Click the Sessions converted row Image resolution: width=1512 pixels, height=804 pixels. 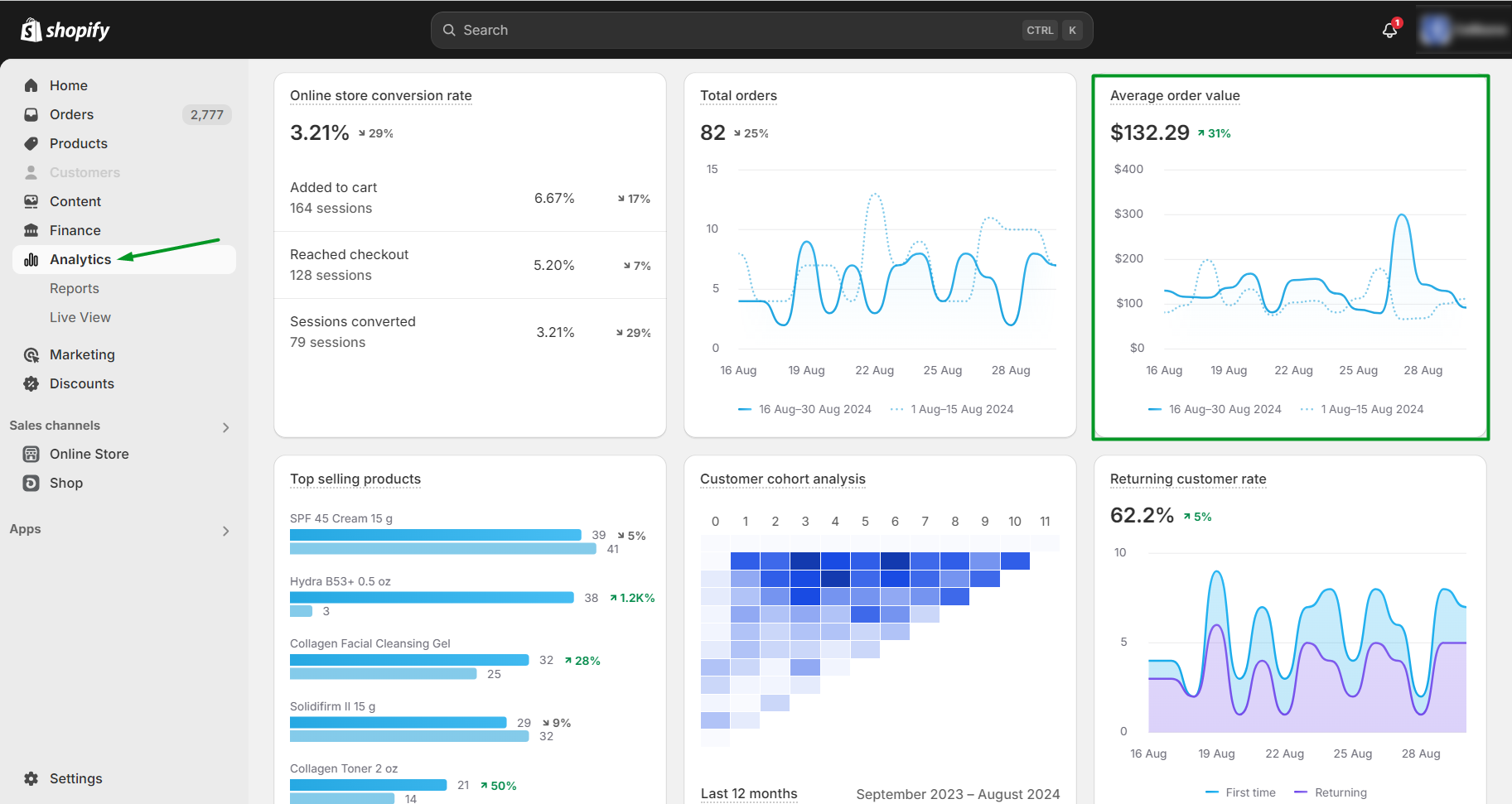tap(470, 332)
